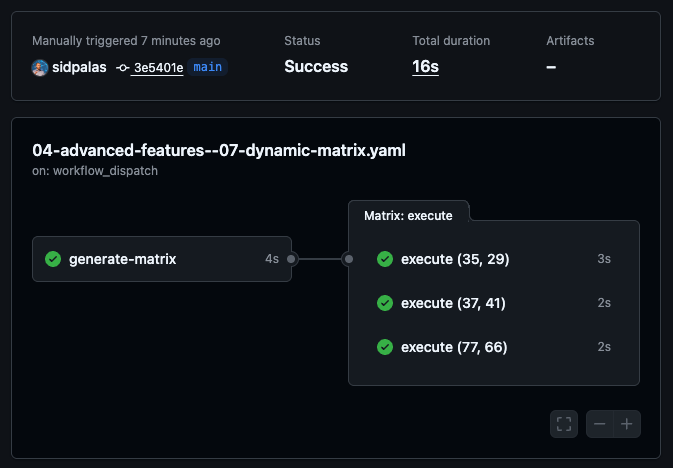Click the Artifacts label
This screenshot has height=468, width=673.
570,41
